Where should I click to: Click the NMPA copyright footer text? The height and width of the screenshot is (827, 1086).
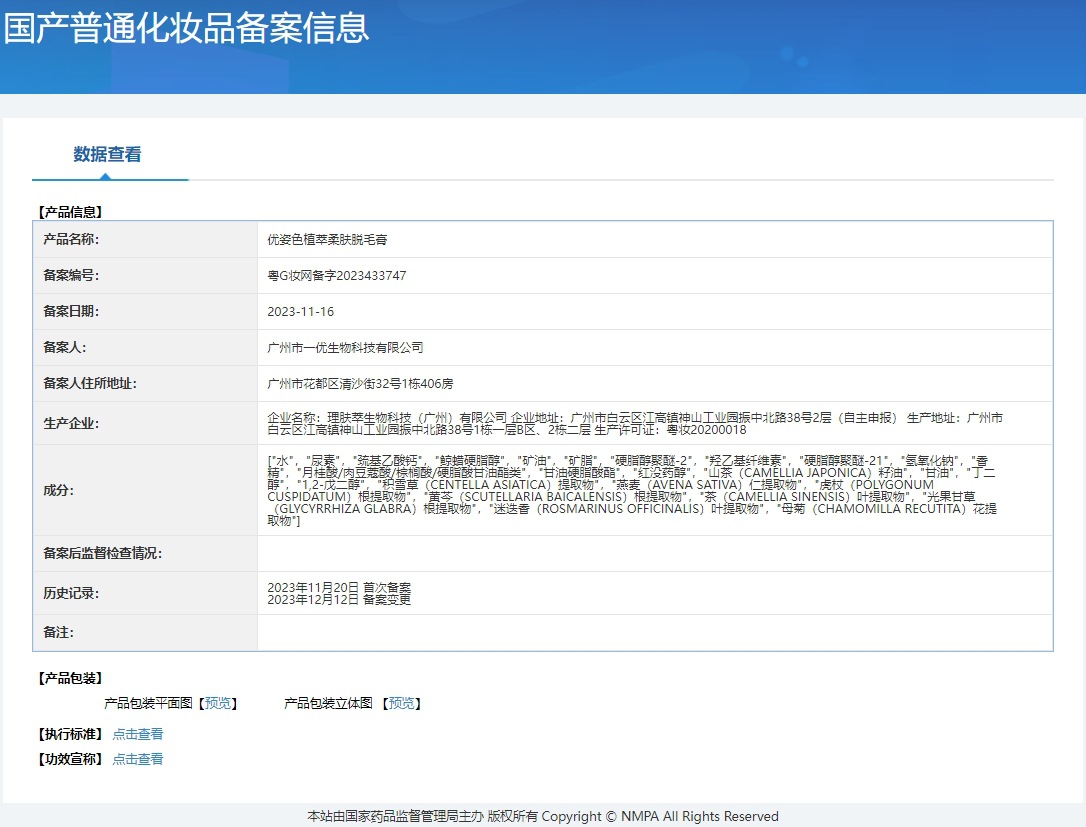(x=542, y=816)
